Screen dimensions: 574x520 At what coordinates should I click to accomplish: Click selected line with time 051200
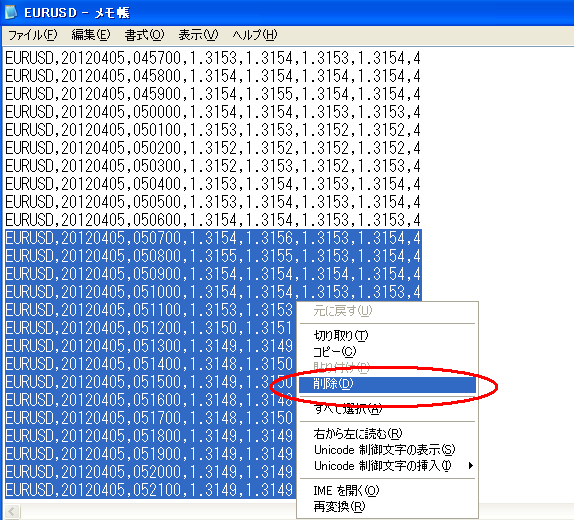point(150,328)
